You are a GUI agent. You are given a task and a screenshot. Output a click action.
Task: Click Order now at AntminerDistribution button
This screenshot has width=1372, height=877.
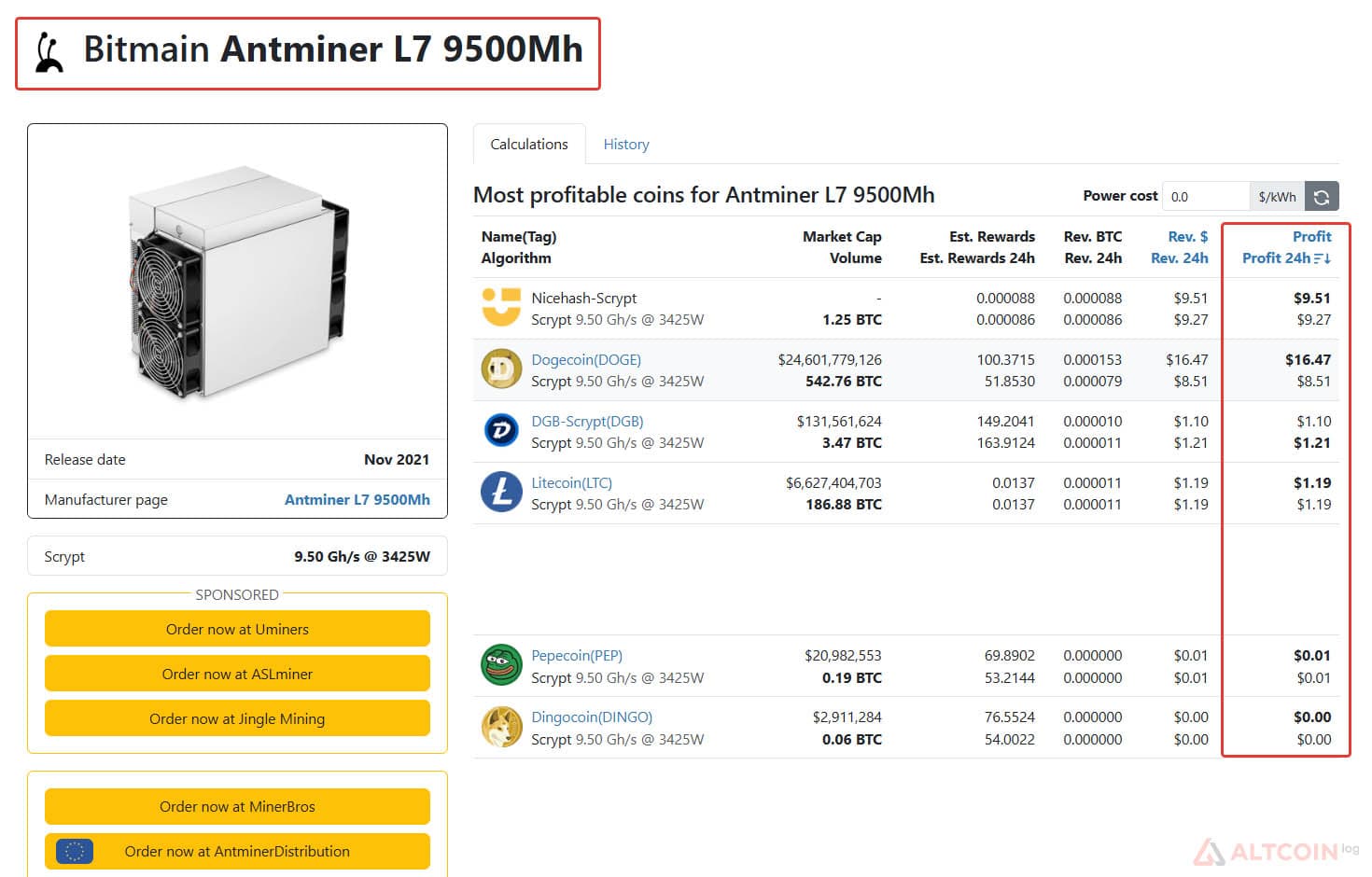click(x=237, y=851)
